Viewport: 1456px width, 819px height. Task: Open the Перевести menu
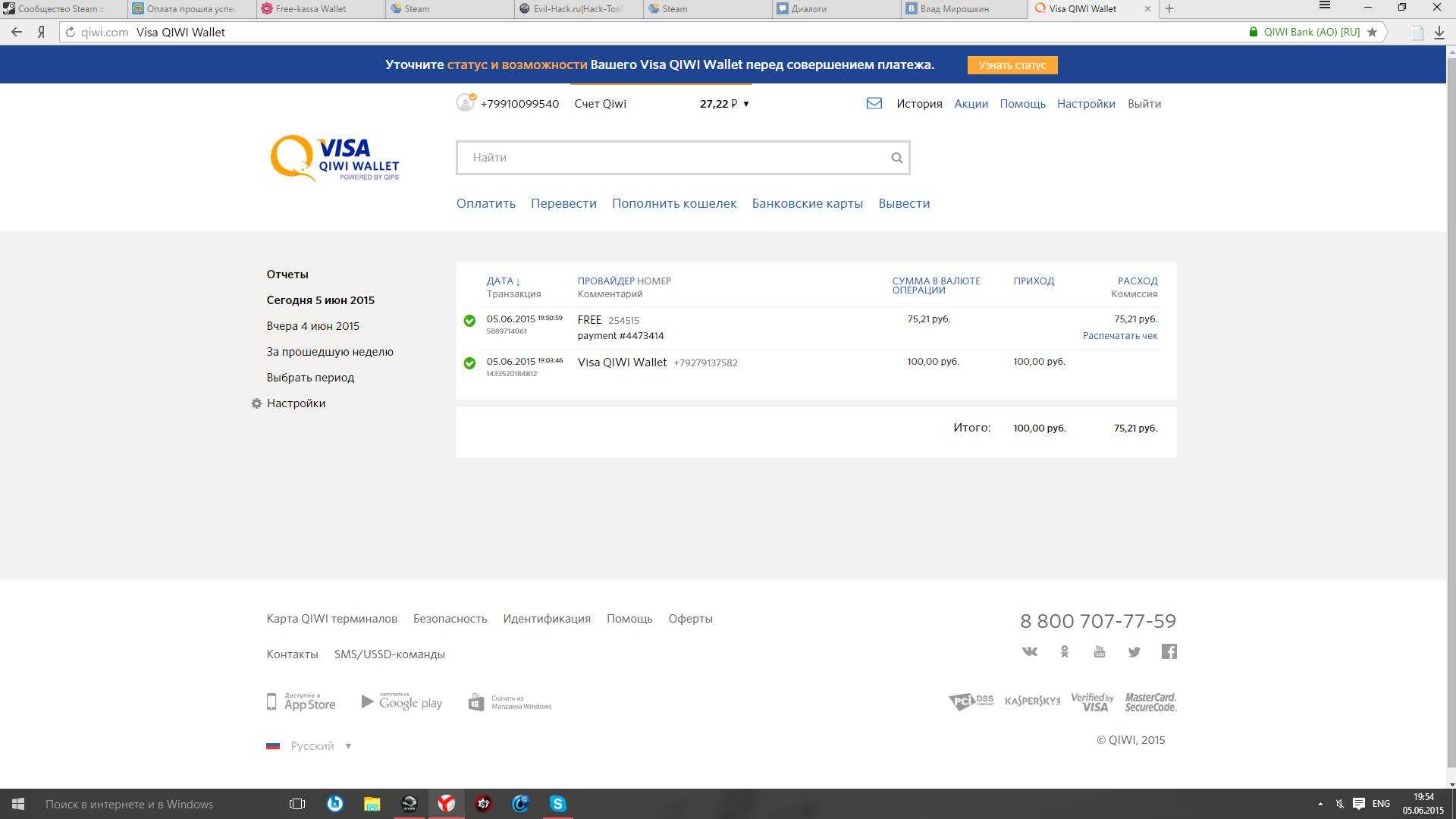coord(563,203)
